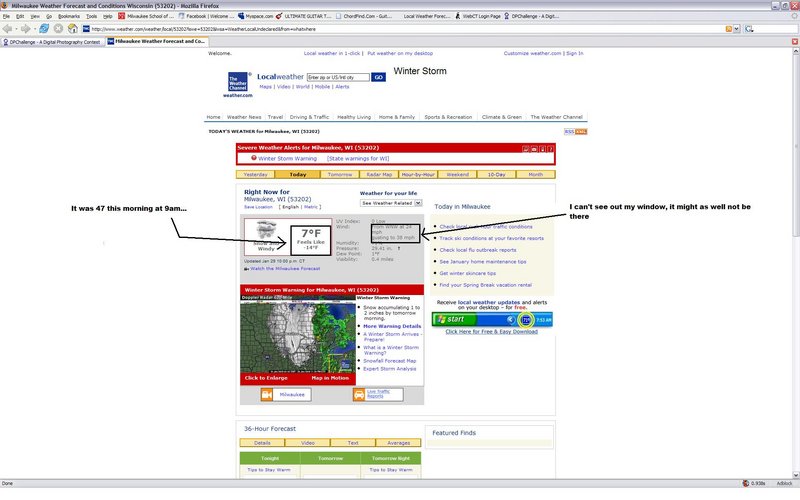Click the Sign In link
Screen dimensions: 800x500
574,53
